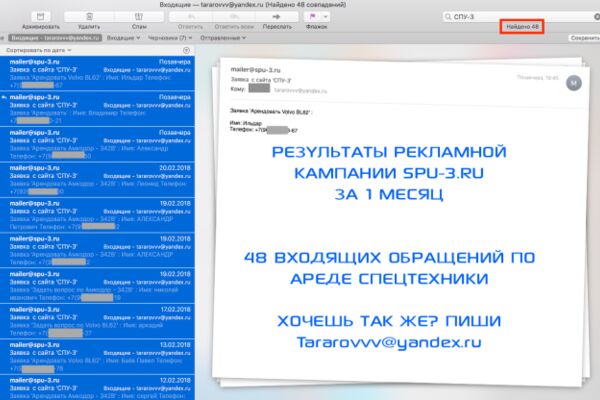
Task: Click recipient tararovvv@yandex.ru in the Кому line
Action: (300, 91)
